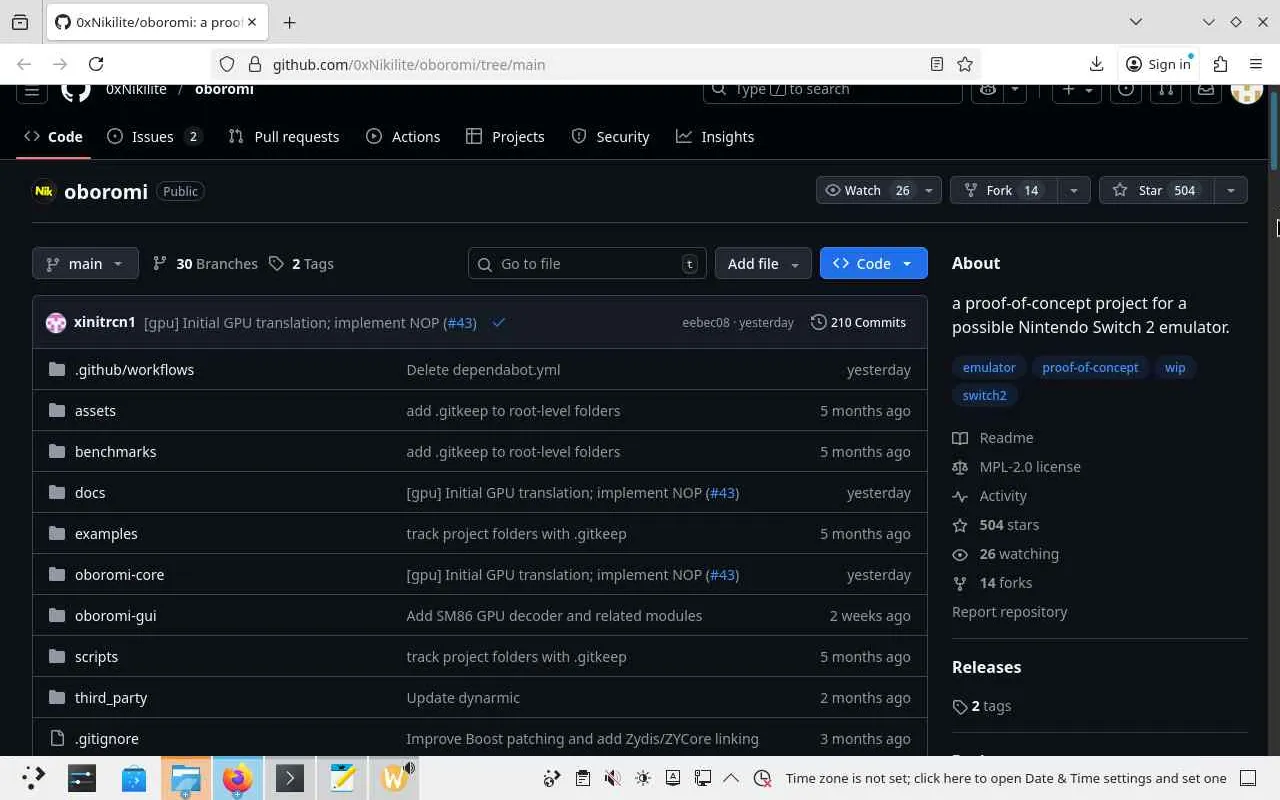The width and height of the screenshot is (1280, 800).
Task: View the 2 Tags link beside Branches
Action: (x=301, y=264)
